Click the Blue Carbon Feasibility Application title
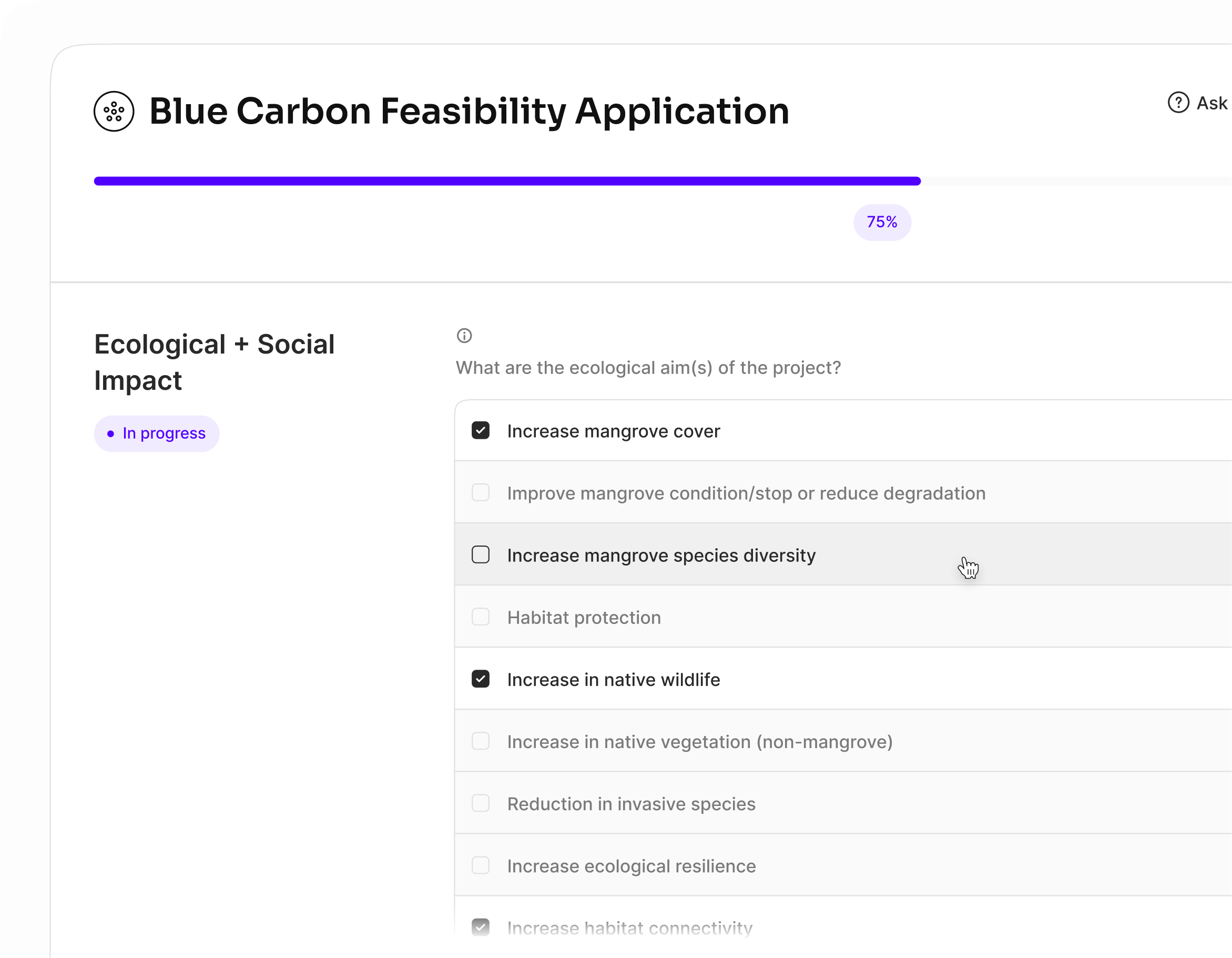The height and width of the screenshot is (958, 1232). pos(469,111)
